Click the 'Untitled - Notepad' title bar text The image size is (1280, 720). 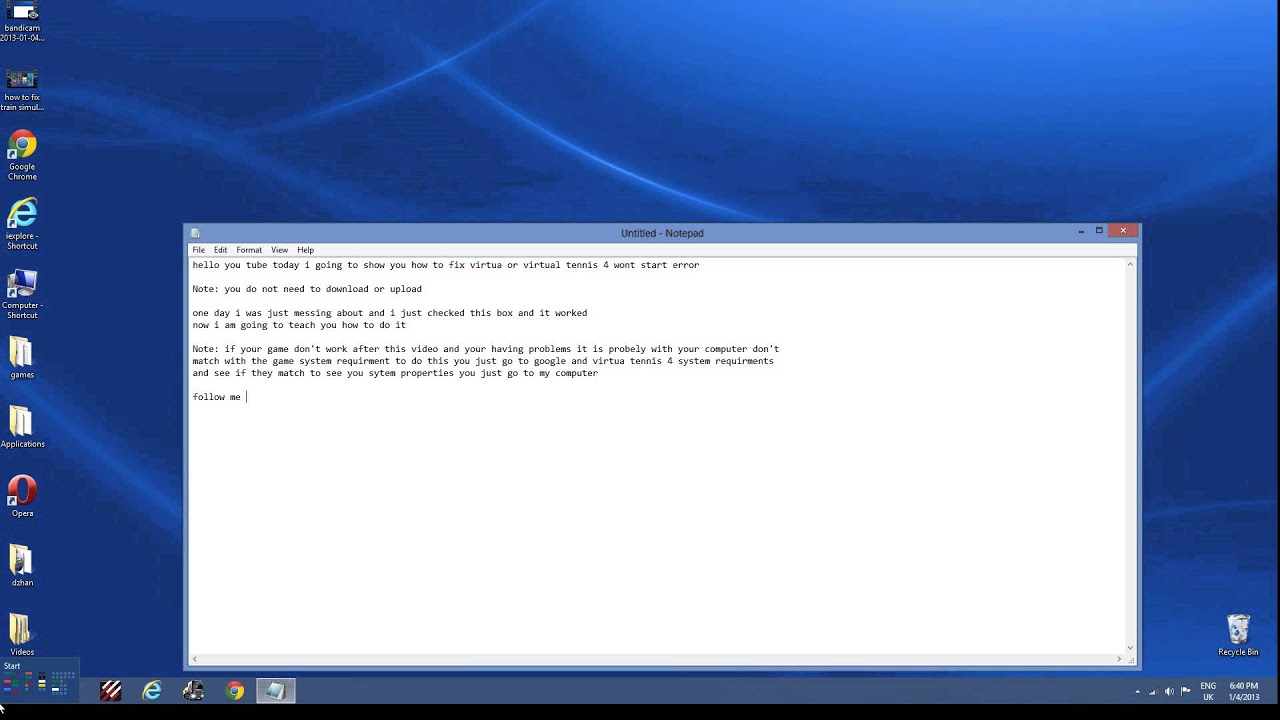click(662, 233)
